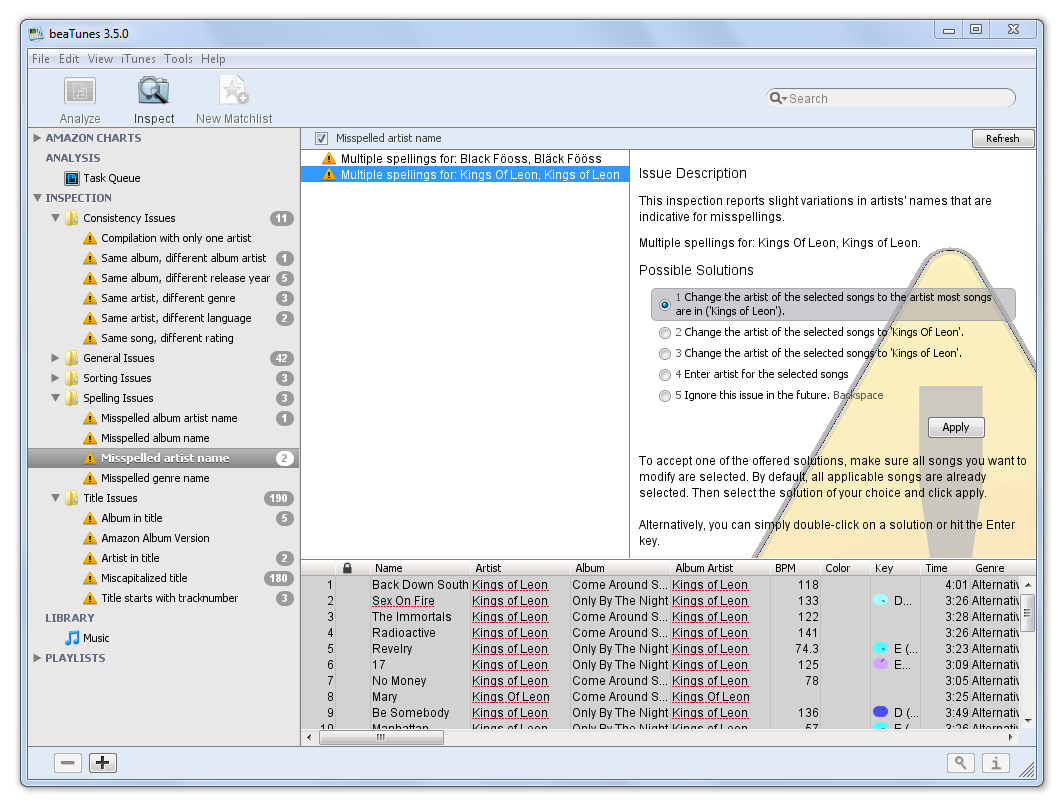The image size is (1063, 806).
Task: Click the blue color swatch for Be Somebody
Action: tap(880, 712)
